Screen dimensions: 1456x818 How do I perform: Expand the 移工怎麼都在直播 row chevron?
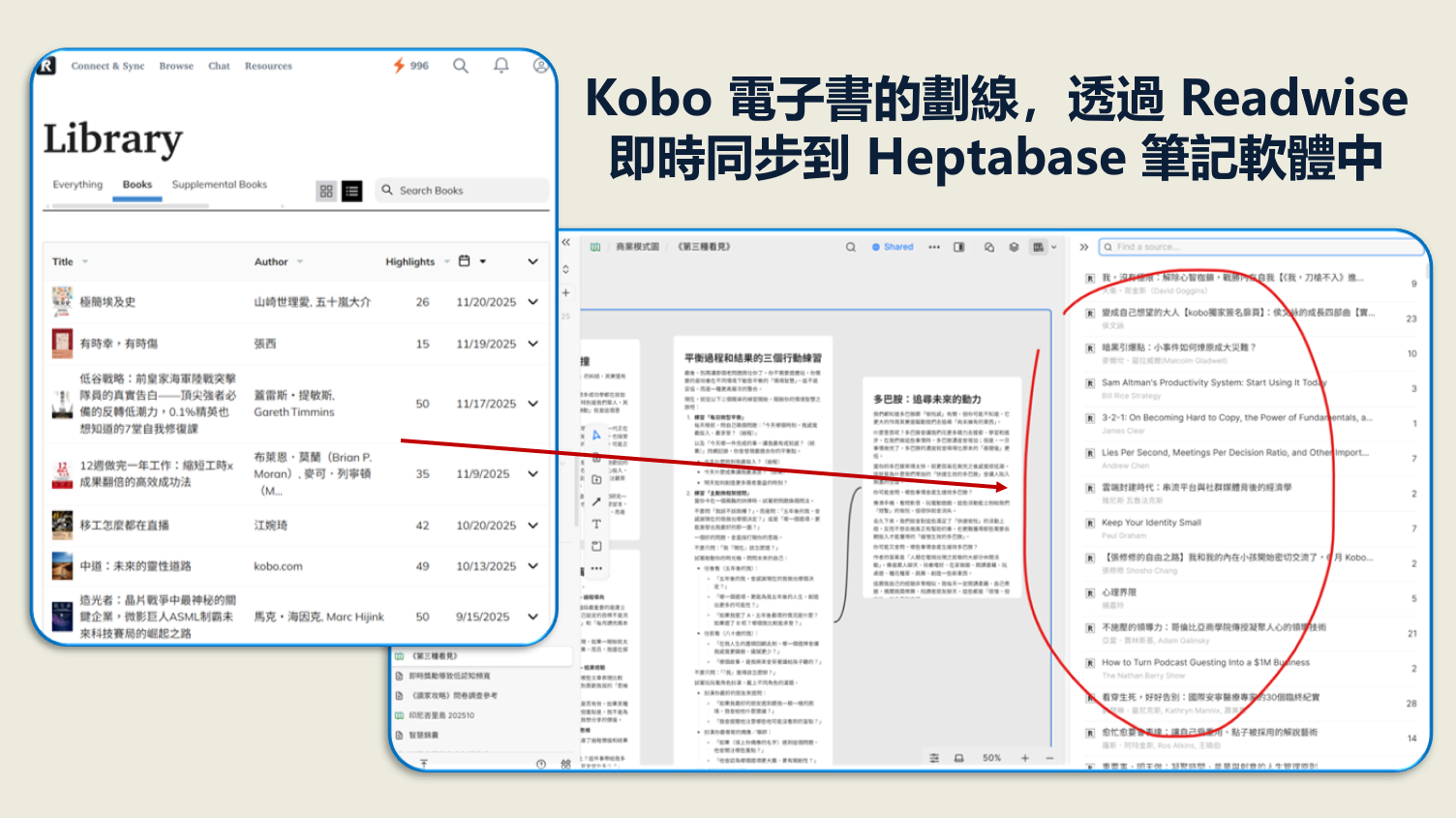click(x=532, y=525)
